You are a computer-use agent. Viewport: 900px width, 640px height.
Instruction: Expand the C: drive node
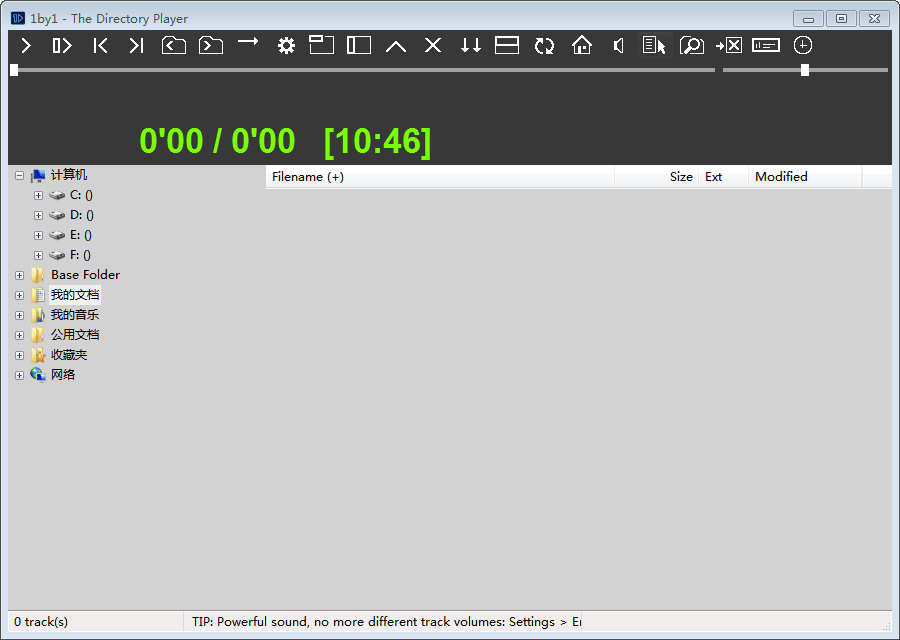click(x=38, y=196)
